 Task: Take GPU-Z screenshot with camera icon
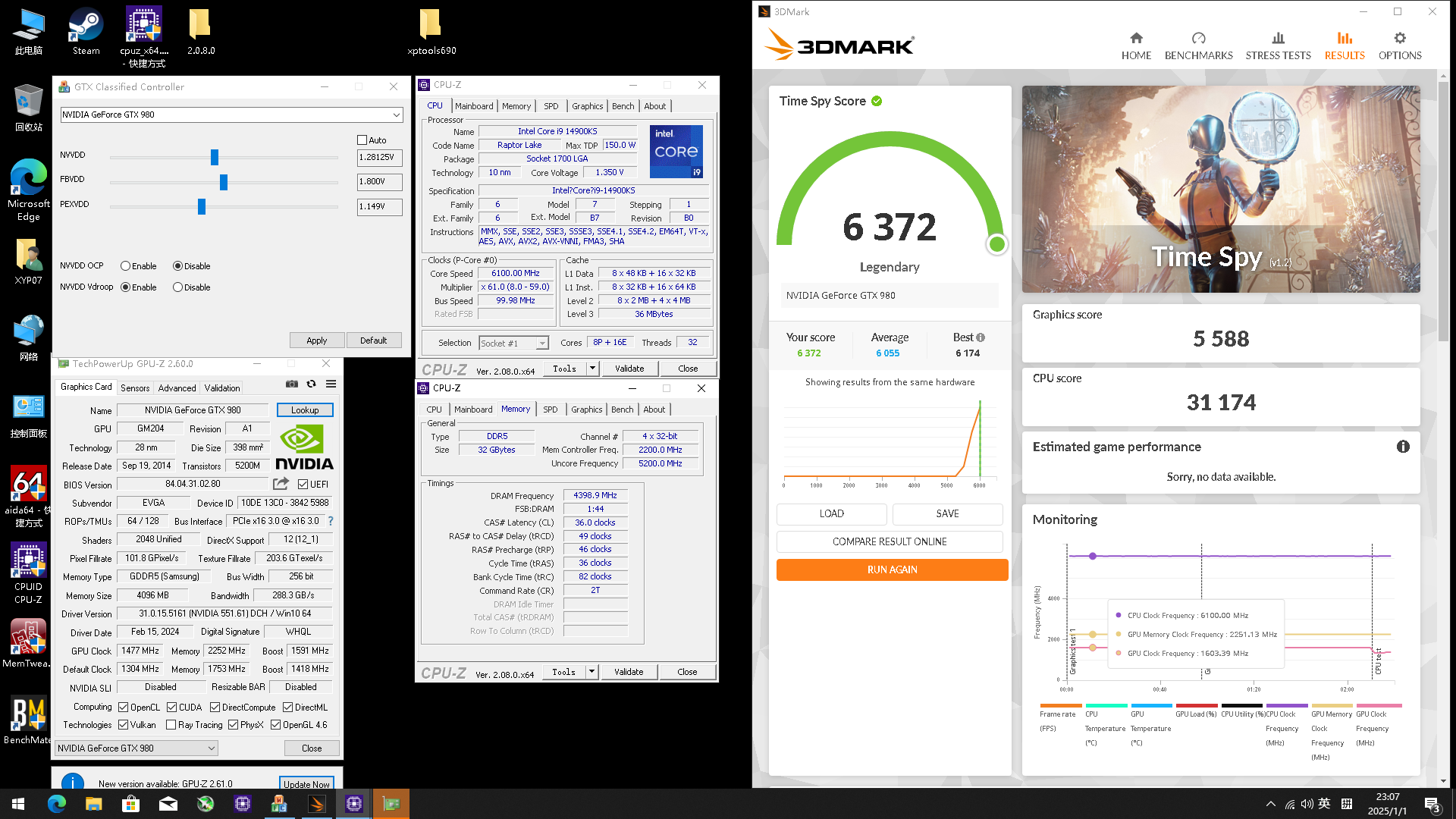pyautogui.click(x=291, y=384)
